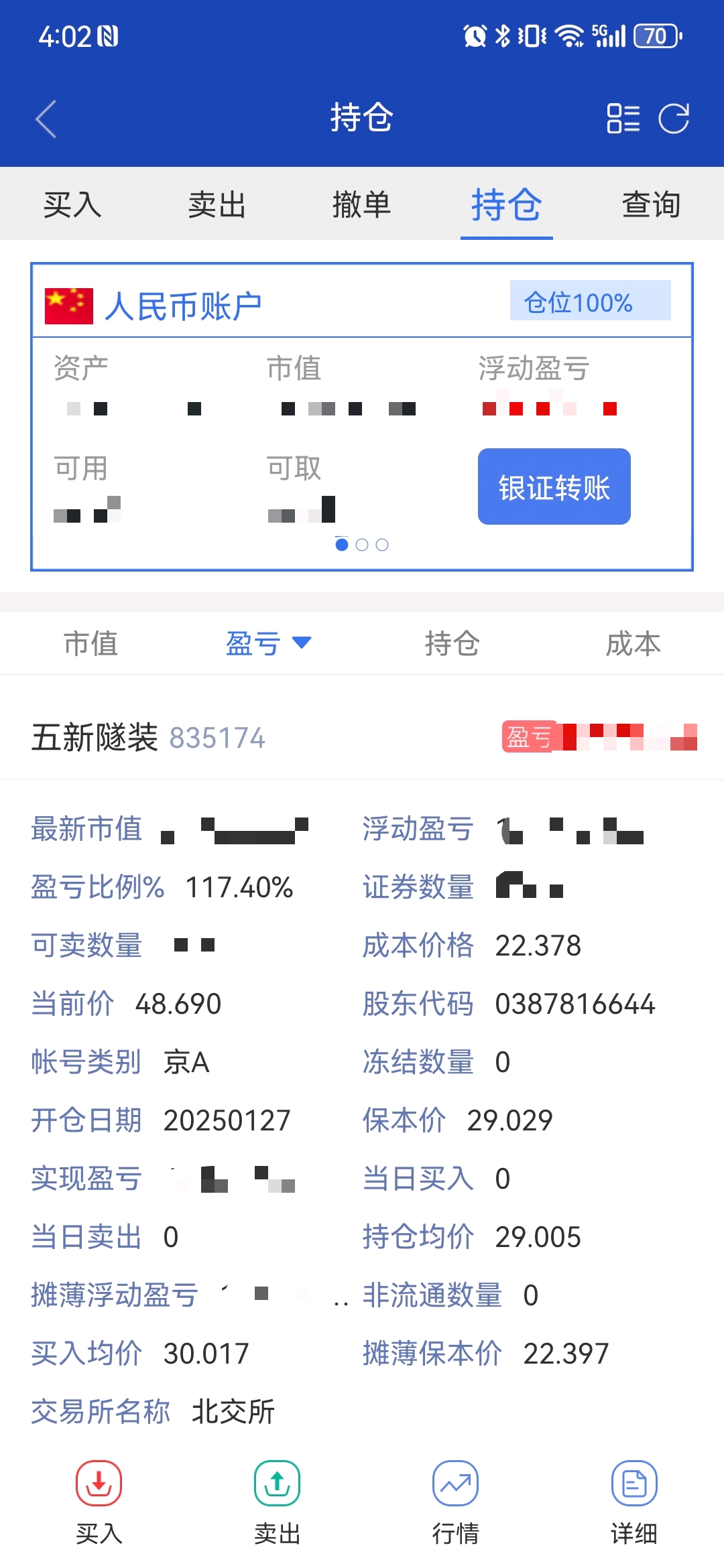Tap the Wi-Fi icon in status bar
The image size is (724, 1568).
coord(570,36)
